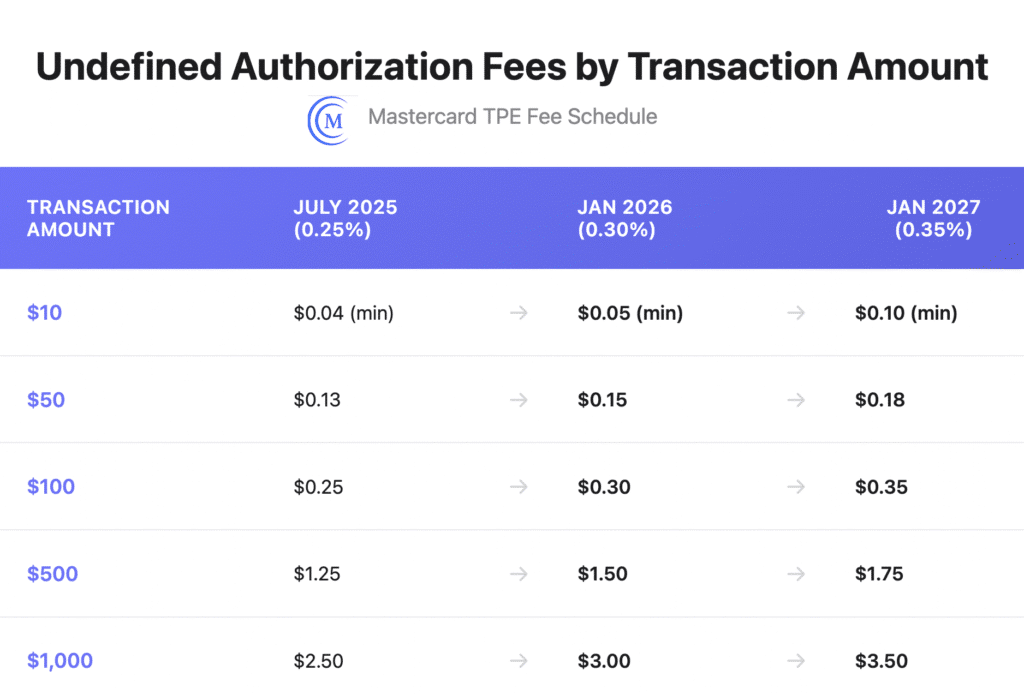Click the $10 transaction amount label
1024x695 pixels.
[x=44, y=313]
